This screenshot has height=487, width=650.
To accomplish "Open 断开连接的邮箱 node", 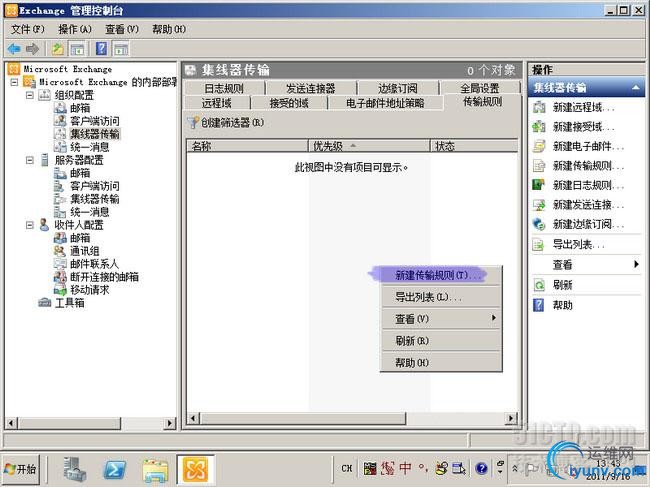I will [x=104, y=277].
